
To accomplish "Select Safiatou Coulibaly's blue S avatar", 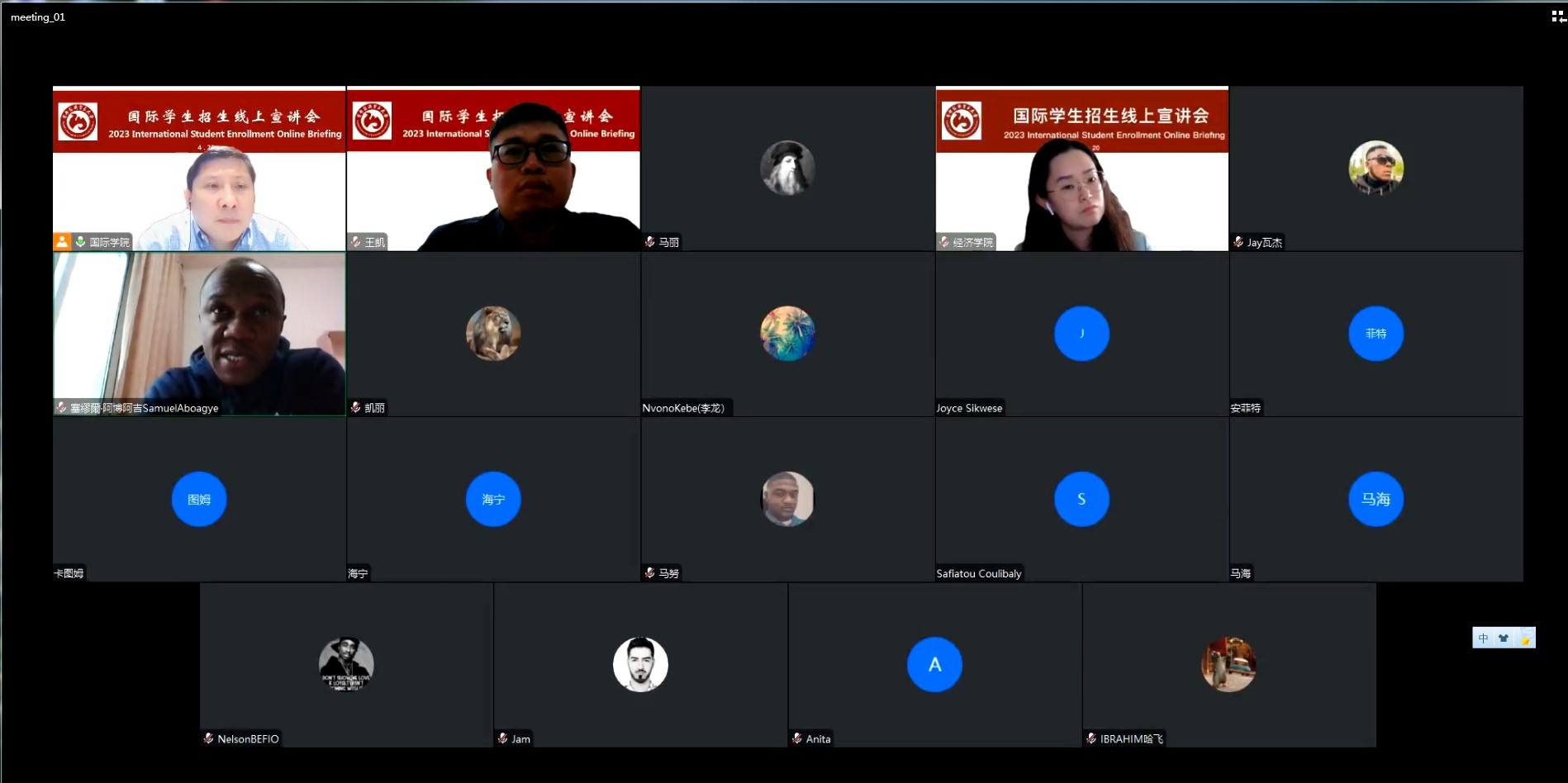I will click(1081, 499).
